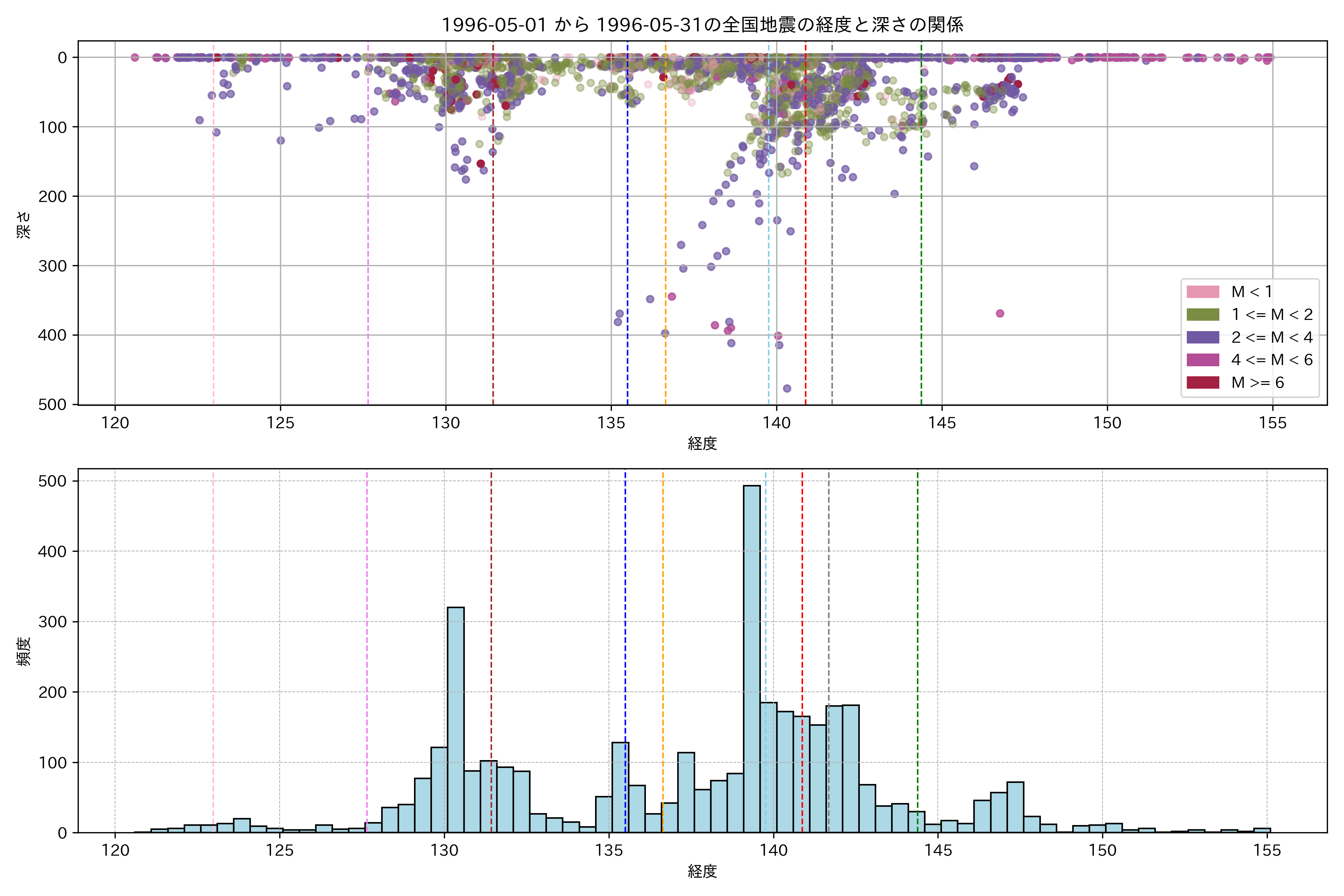
Task: Click the tallest histogram bar near 500
Action: point(752,657)
